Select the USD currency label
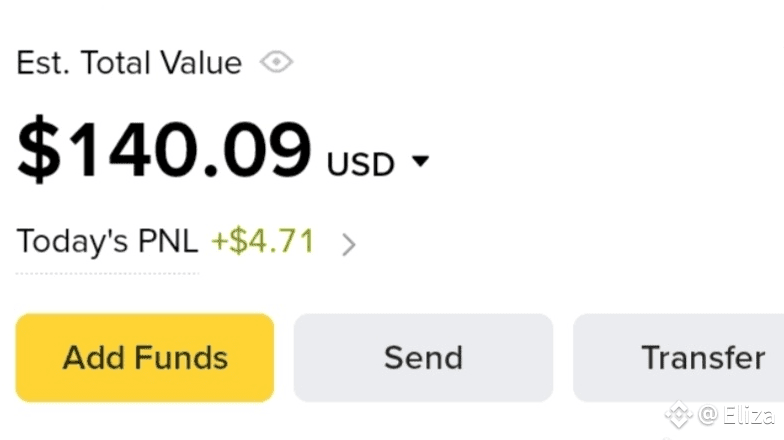Image resolution: width=784 pixels, height=440 pixels. pyautogui.click(x=360, y=163)
